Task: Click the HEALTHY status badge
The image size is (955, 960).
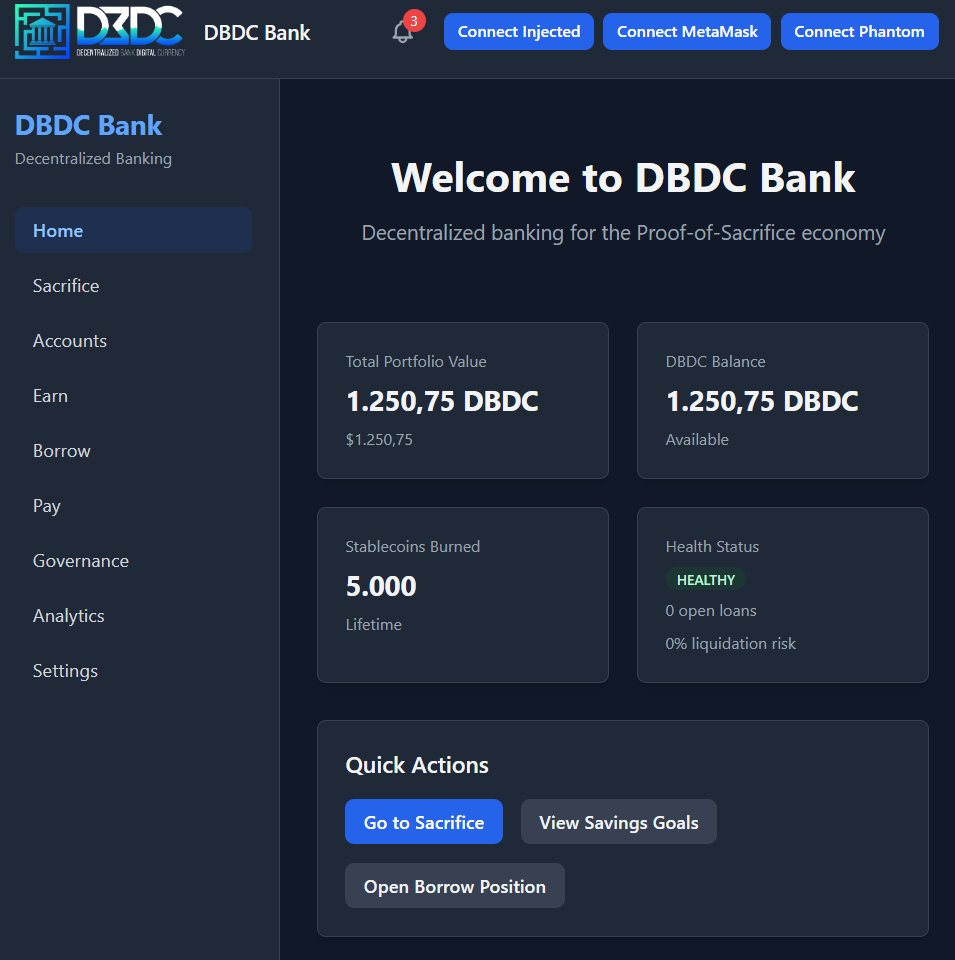Action: pos(706,579)
